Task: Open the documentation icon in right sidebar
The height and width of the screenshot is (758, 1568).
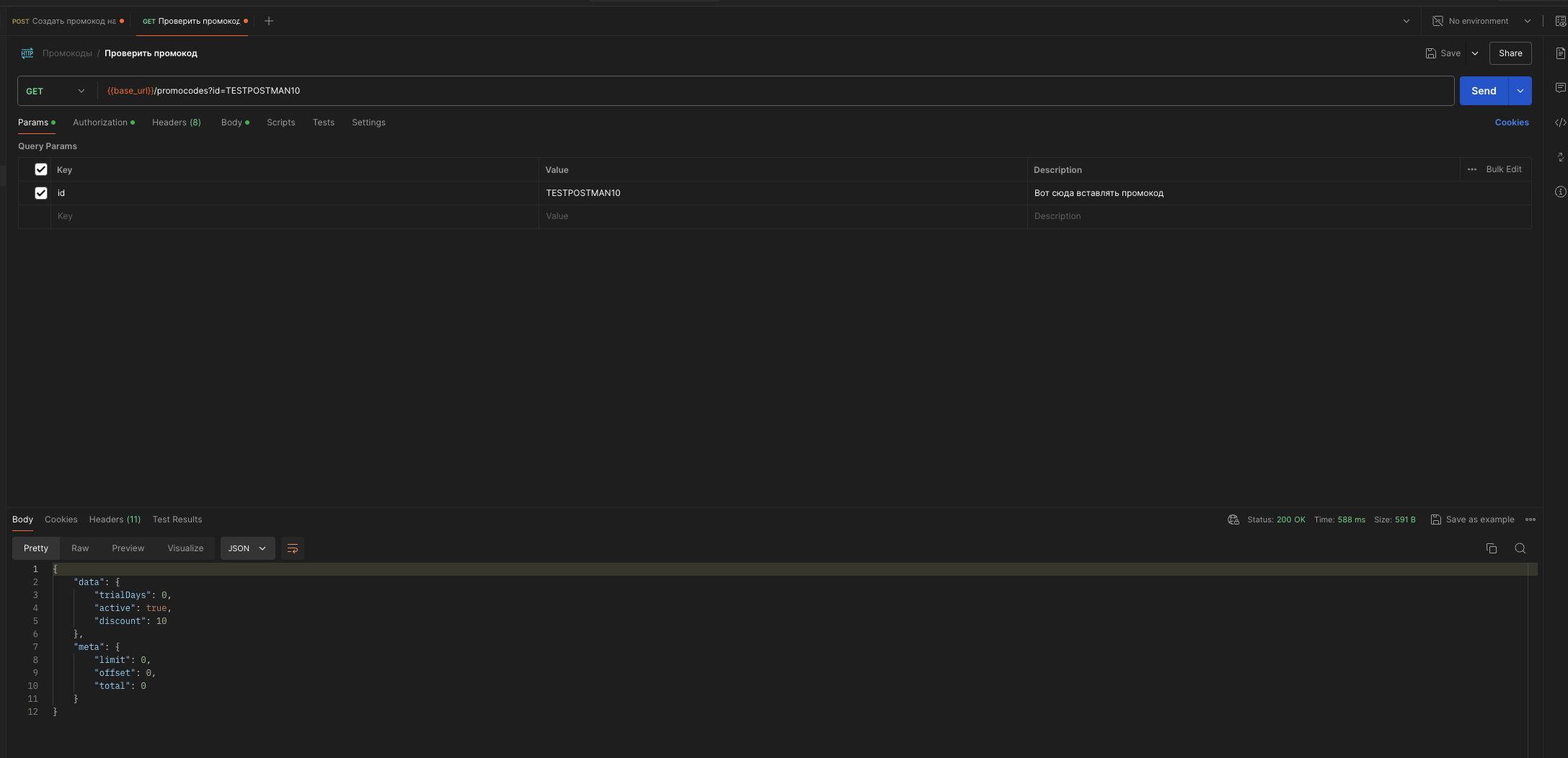Action: [x=1560, y=53]
